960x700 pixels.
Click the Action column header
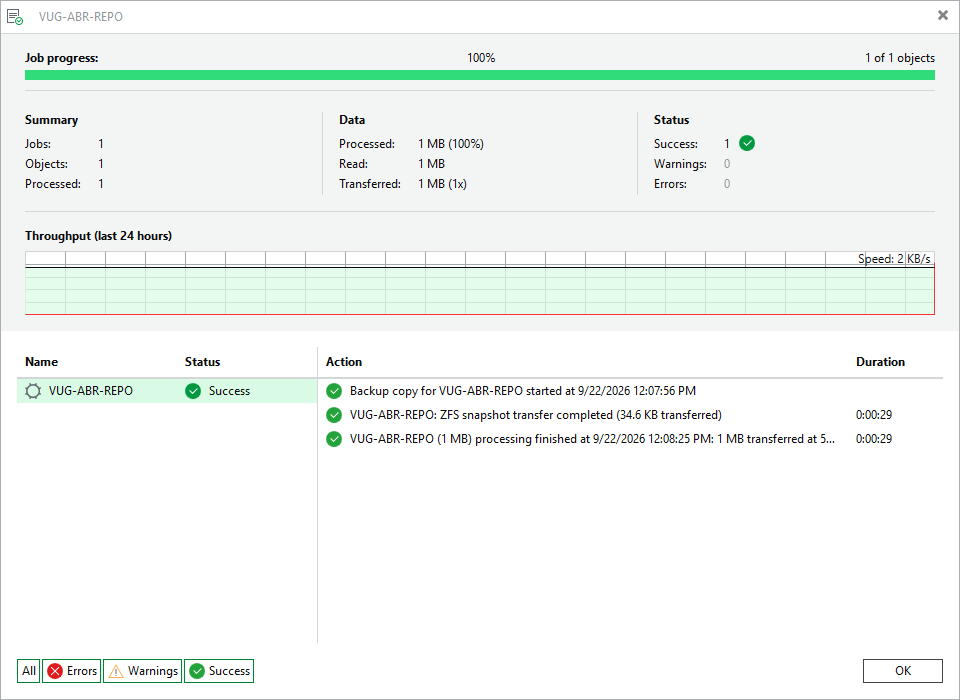tap(344, 362)
